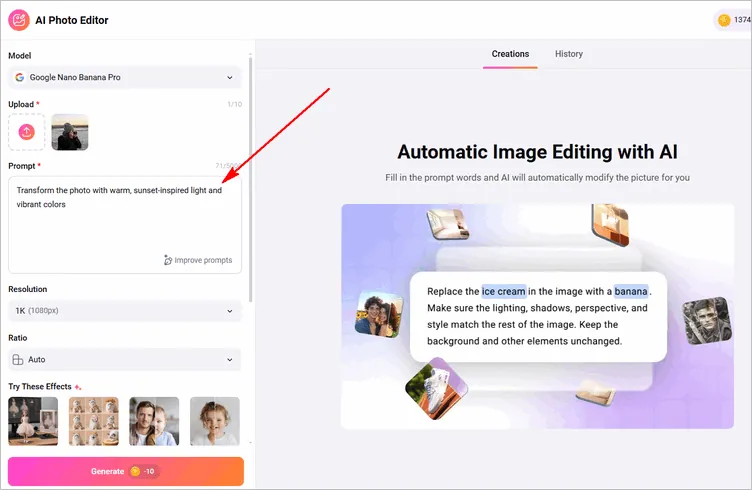Expand the Resolution 1K dropdown
Viewport: 752px width, 490px height.
(125, 311)
